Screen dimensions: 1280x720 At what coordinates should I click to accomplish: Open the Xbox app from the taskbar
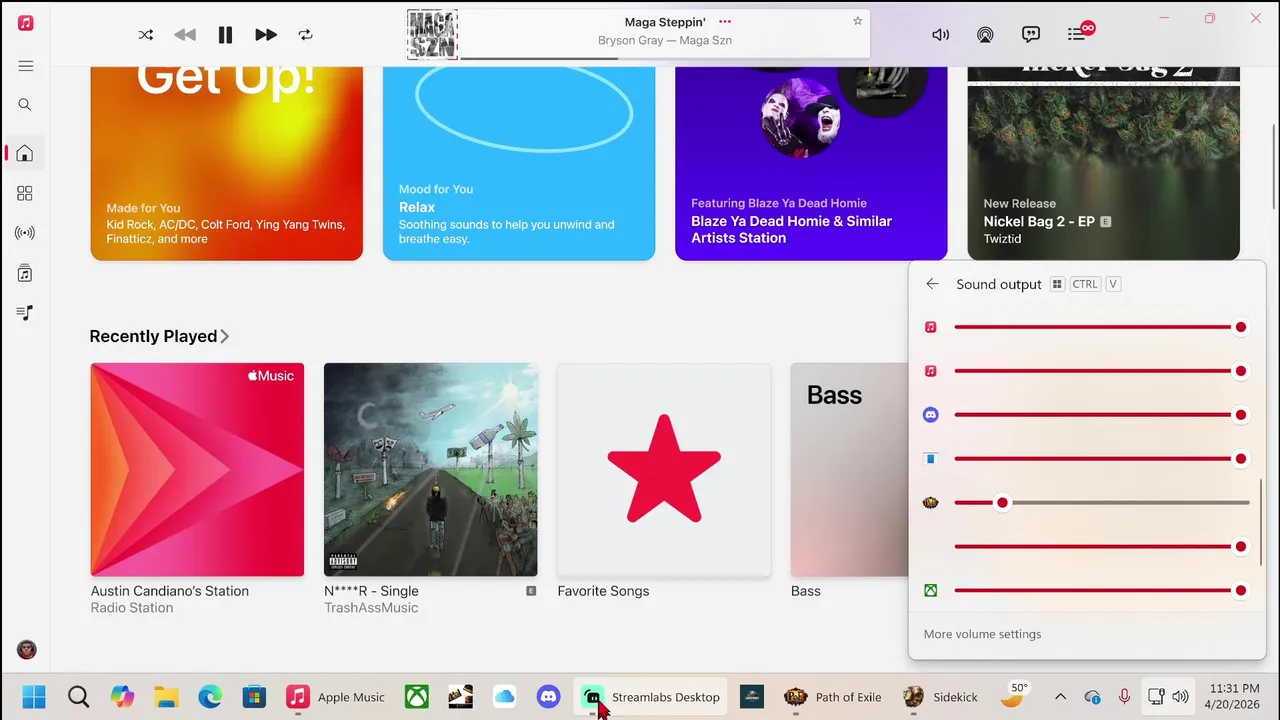(416, 697)
